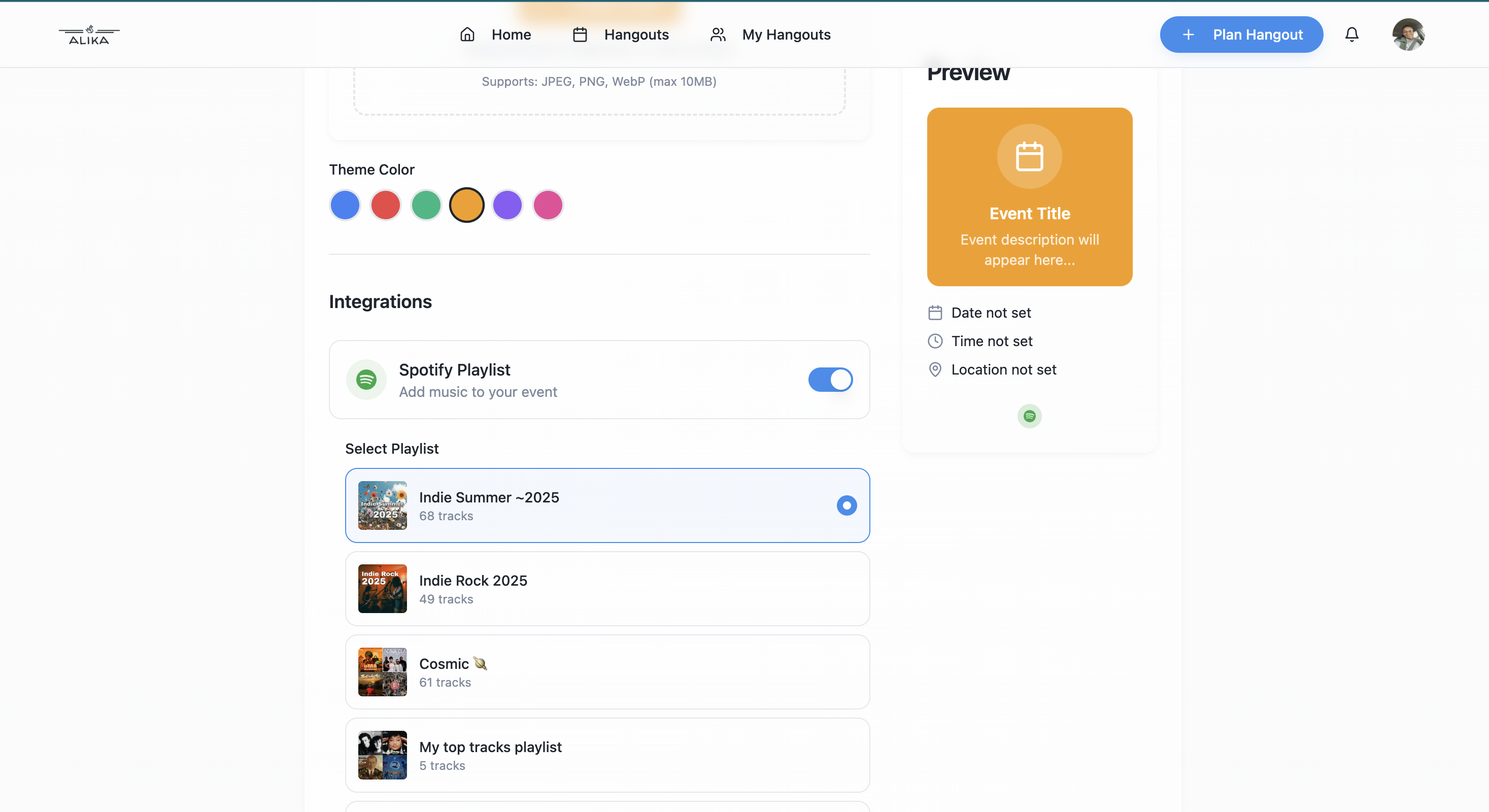Click the My top tracks playlist thumbnail
This screenshot has width=1489, height=812.
pos(382,755)
